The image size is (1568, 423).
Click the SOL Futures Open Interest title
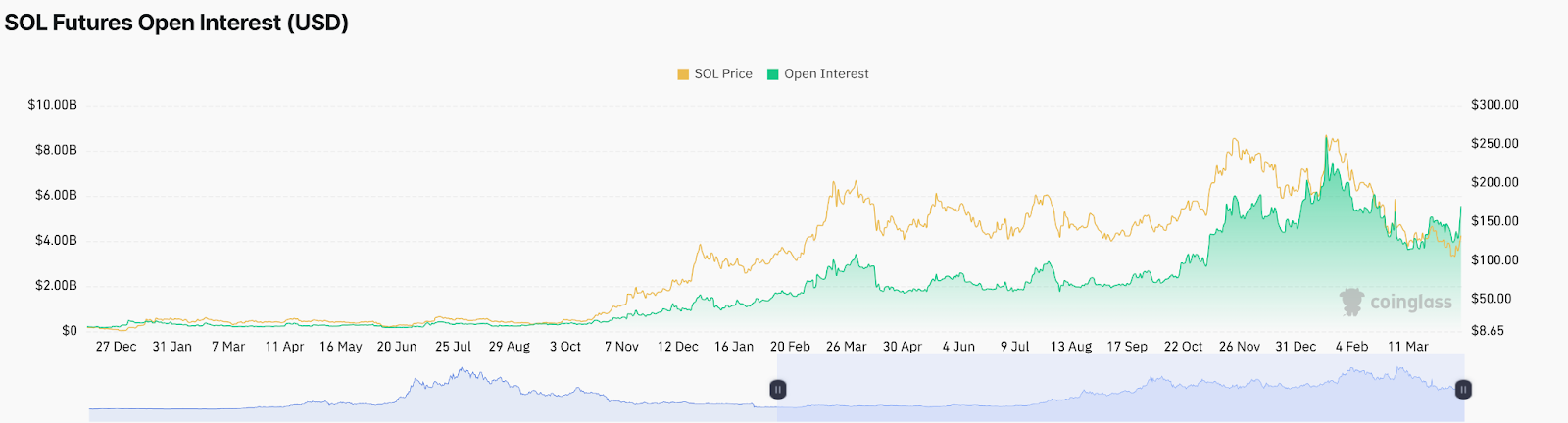[x=176, y=23]
